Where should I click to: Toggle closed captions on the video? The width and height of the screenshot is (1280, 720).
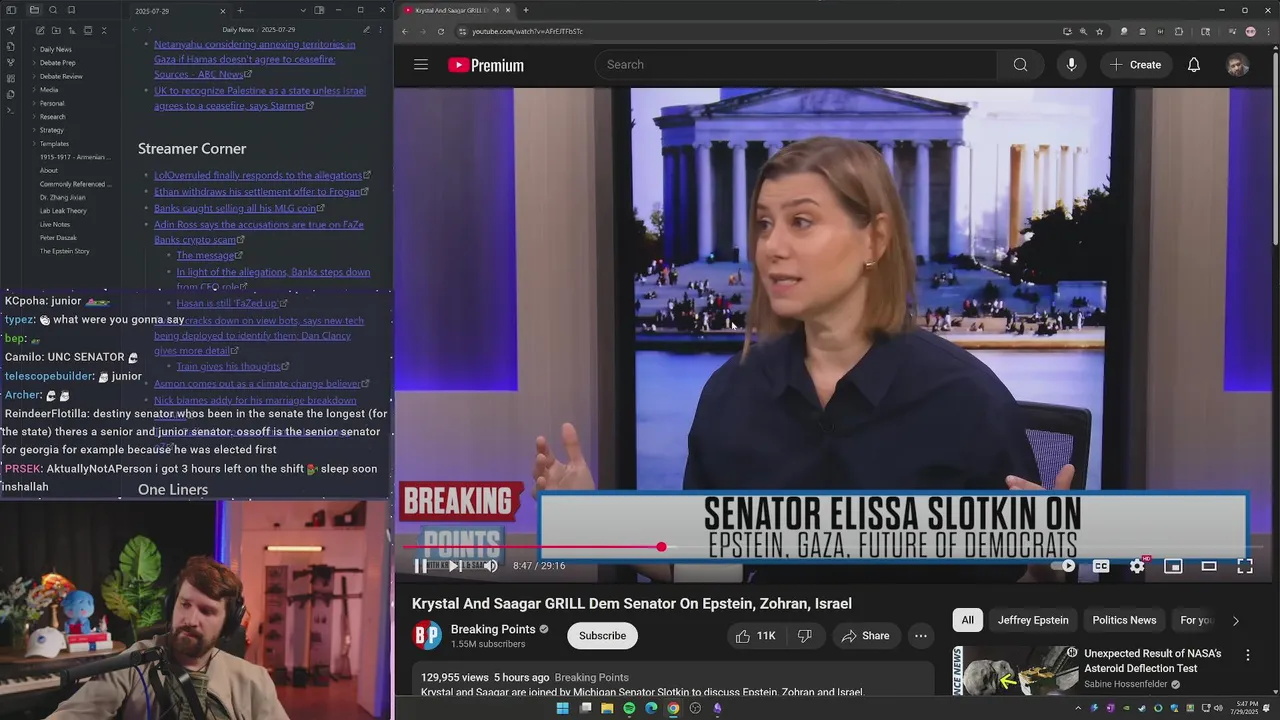[x=1101, y=566]
